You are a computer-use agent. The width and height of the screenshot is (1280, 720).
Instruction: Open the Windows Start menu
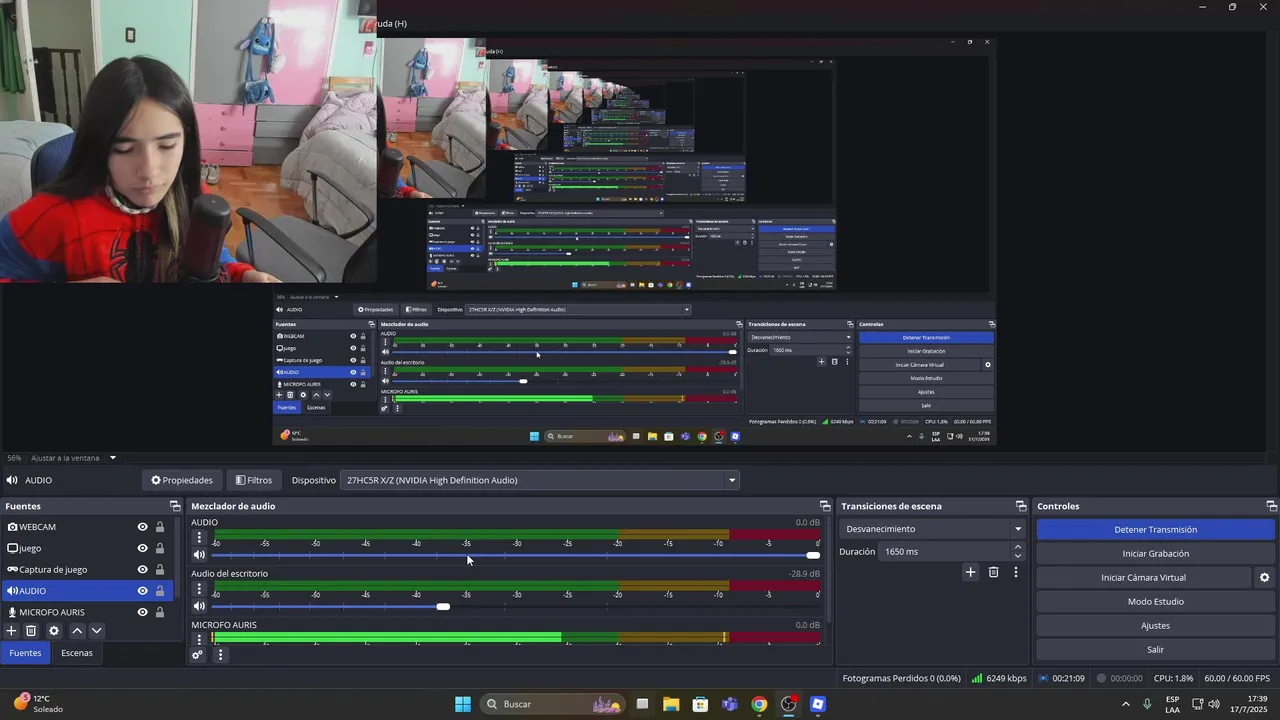[x=463, y=704]
